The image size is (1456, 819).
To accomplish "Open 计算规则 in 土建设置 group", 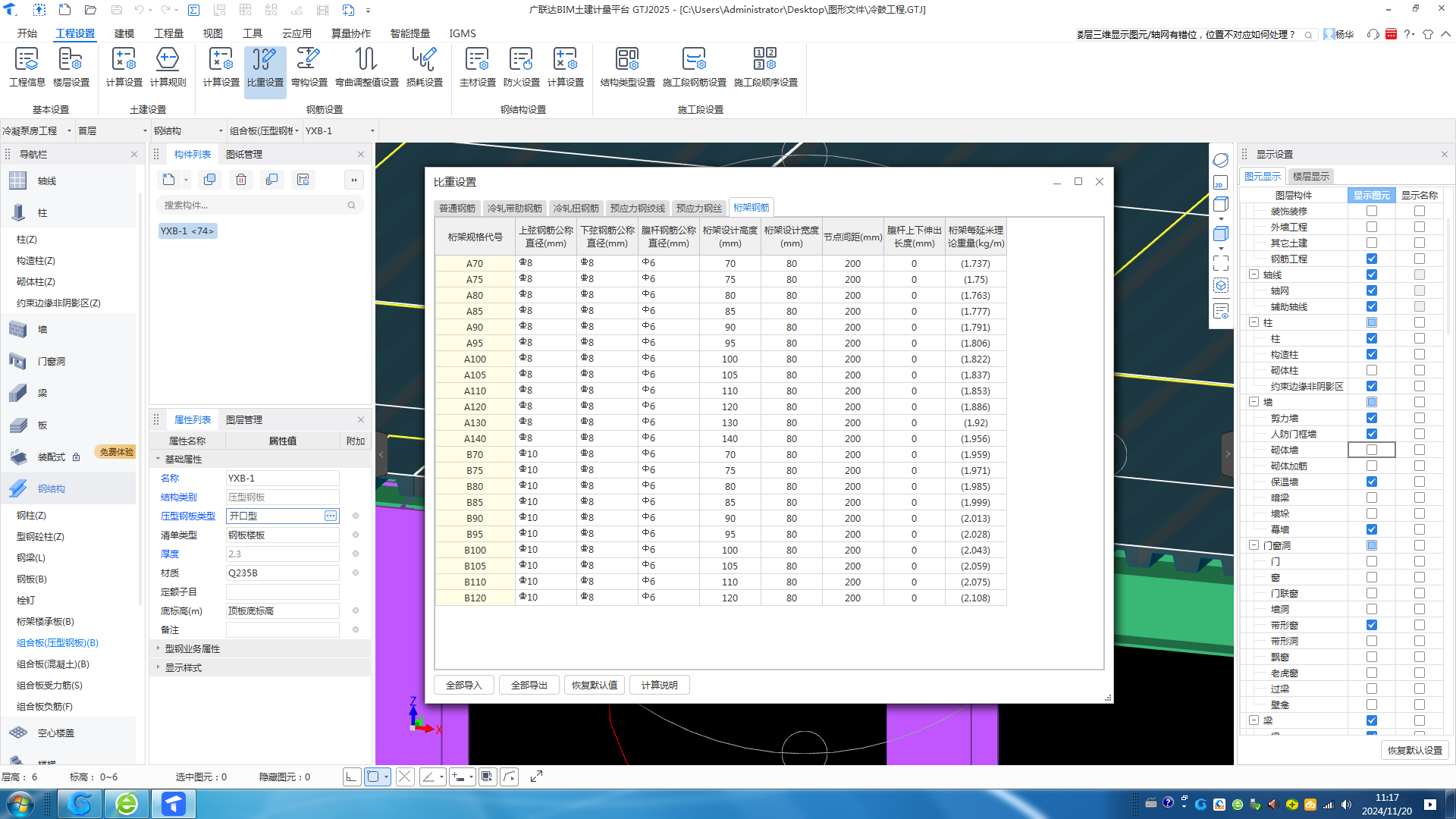I will click(168, 67).
